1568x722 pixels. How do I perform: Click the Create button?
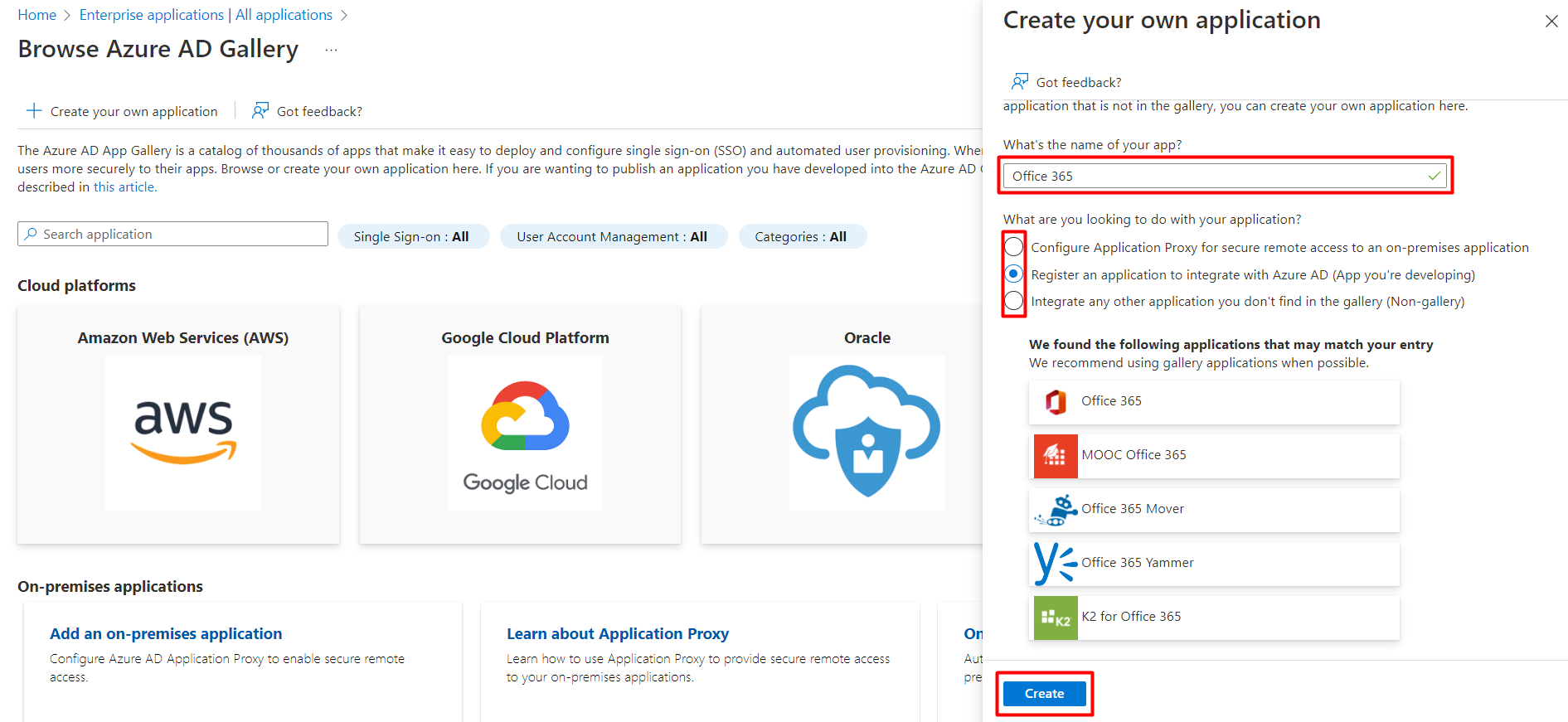tap(1044, 694)
